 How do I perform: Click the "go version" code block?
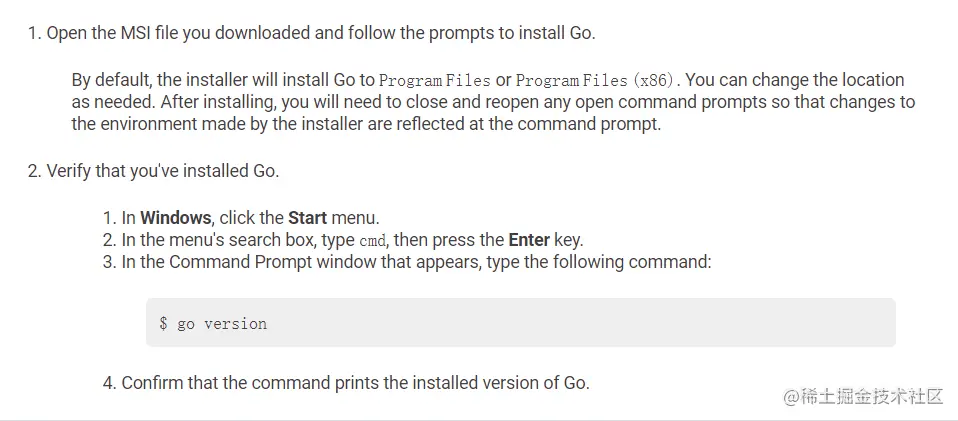click(x=520, y=323)
